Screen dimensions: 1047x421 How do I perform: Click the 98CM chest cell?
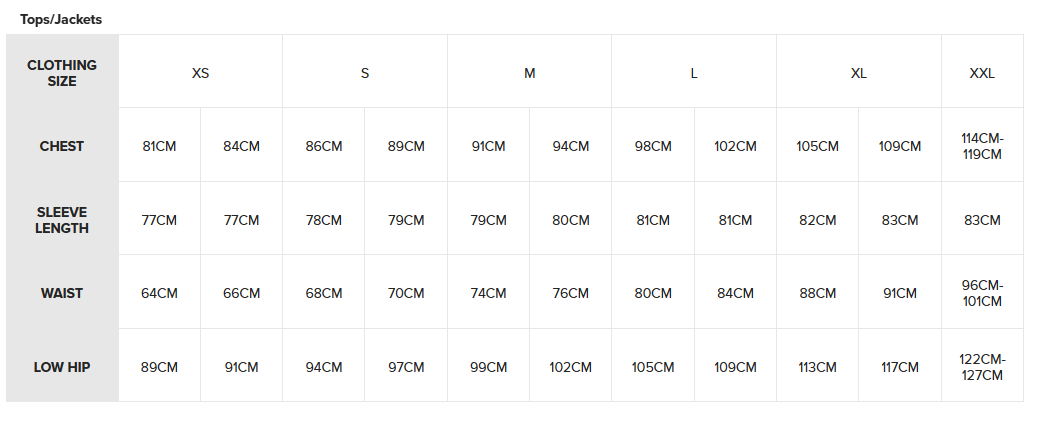[x=653, y=146]
